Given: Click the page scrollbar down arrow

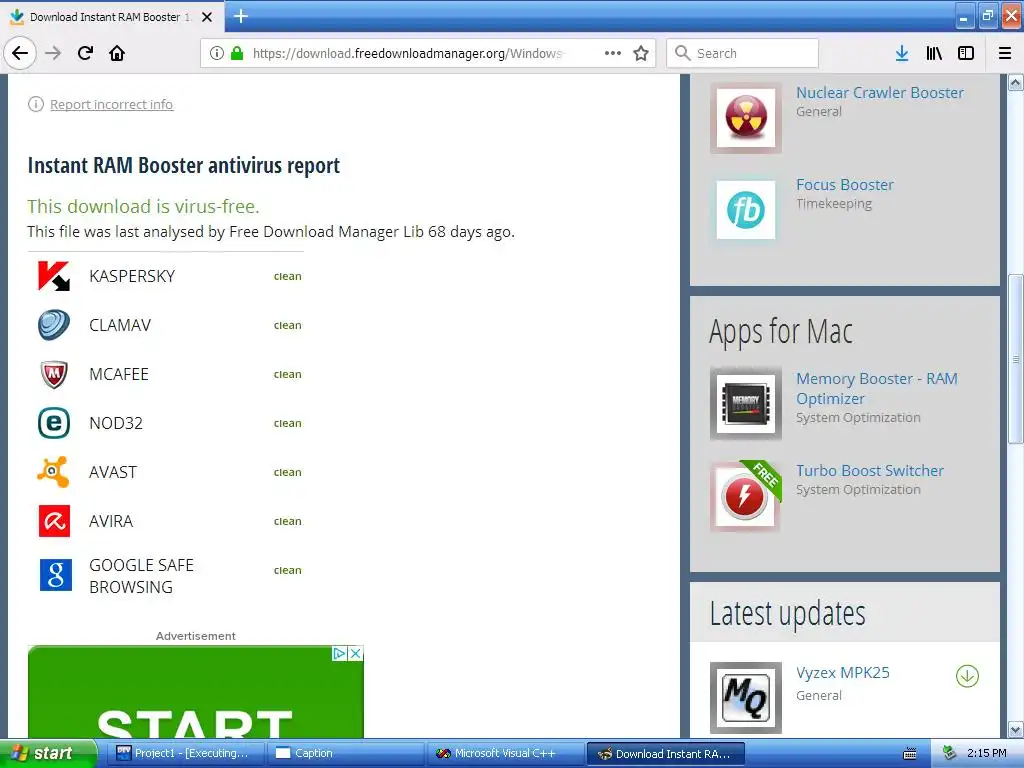Looking at the screenshot, I should pos(1016,729).
